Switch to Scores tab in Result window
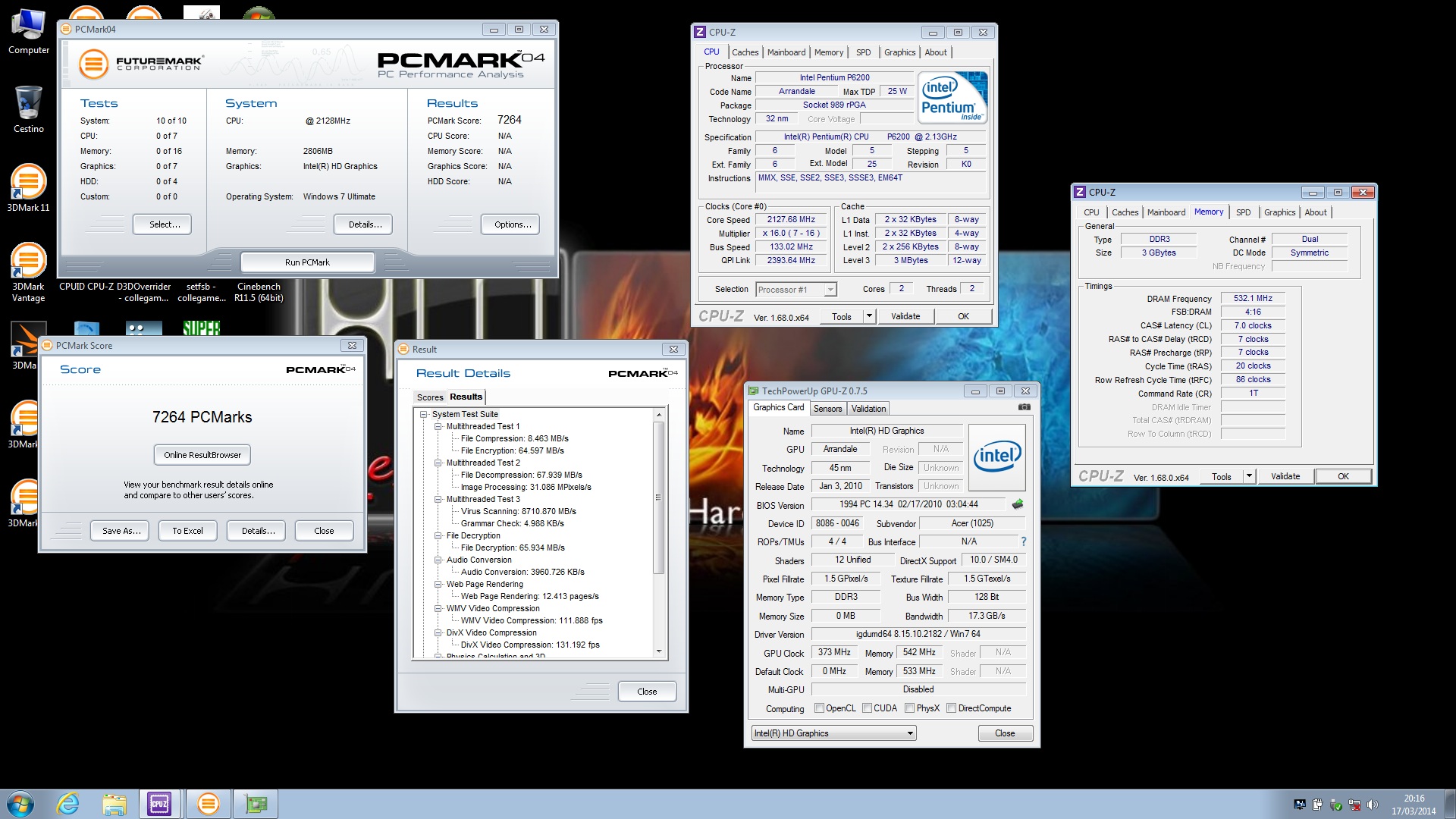Image resolution: width=1456 pixels, height=819 pixels. (x=430, y=397)
